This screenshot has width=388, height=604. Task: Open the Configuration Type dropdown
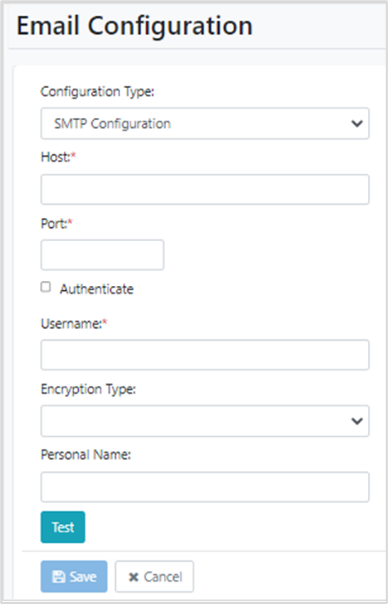click(x=205, y=123)
